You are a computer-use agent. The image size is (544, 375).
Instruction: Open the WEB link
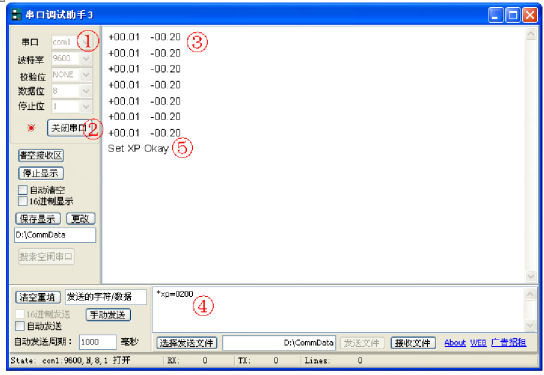(x=478, y=343)
